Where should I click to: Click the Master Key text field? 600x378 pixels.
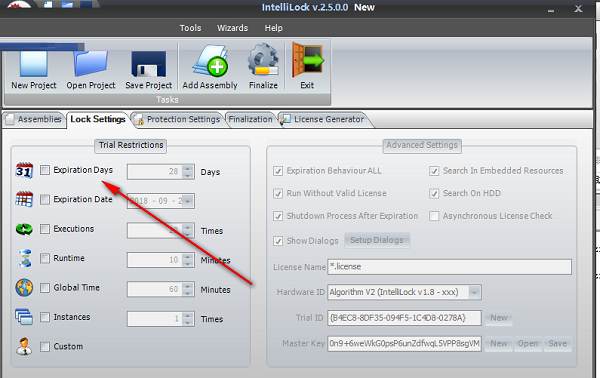pos(404,344)
